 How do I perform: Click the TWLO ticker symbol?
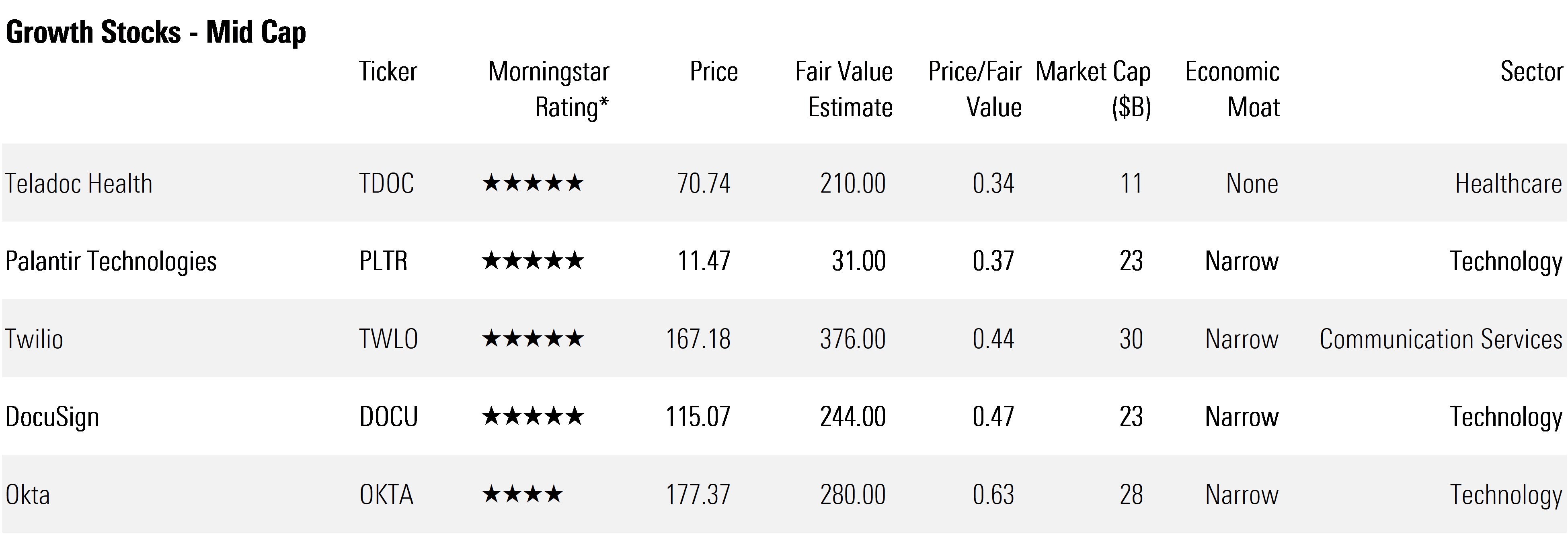point(388,339)
